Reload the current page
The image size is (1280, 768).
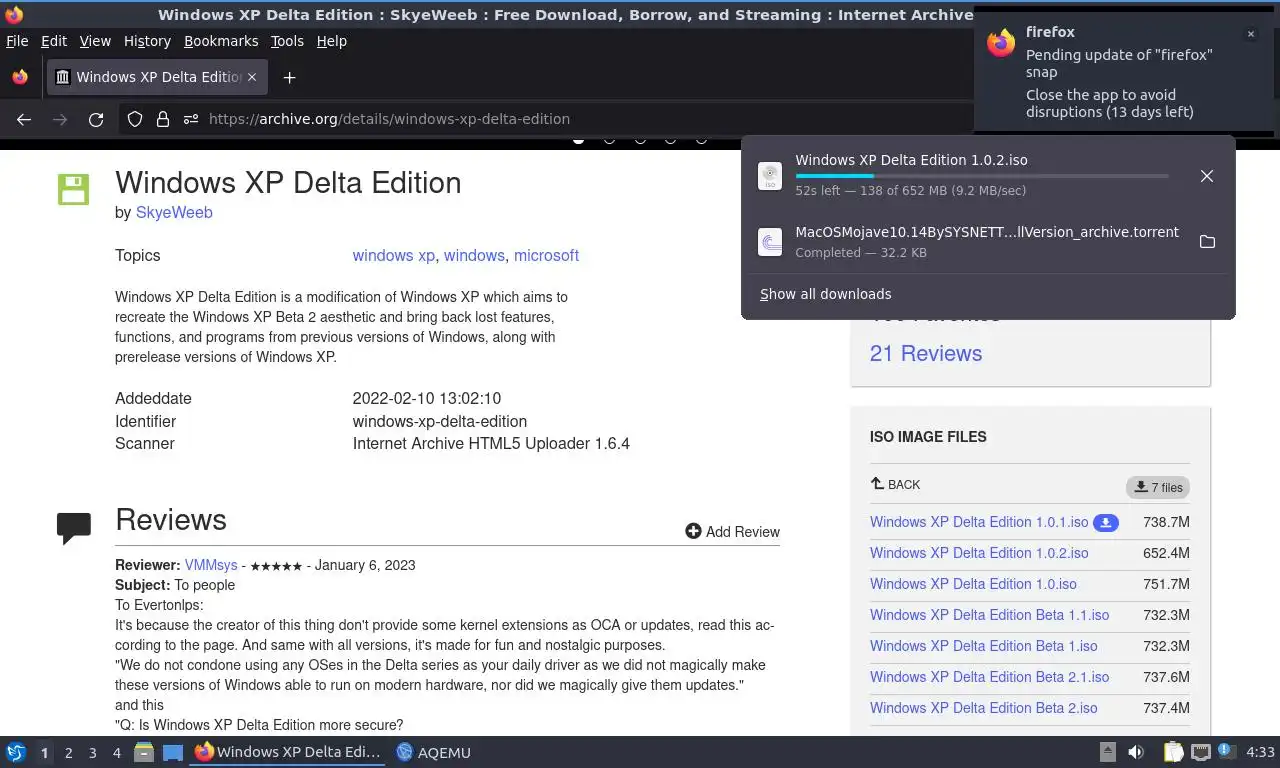pos(96,119)
